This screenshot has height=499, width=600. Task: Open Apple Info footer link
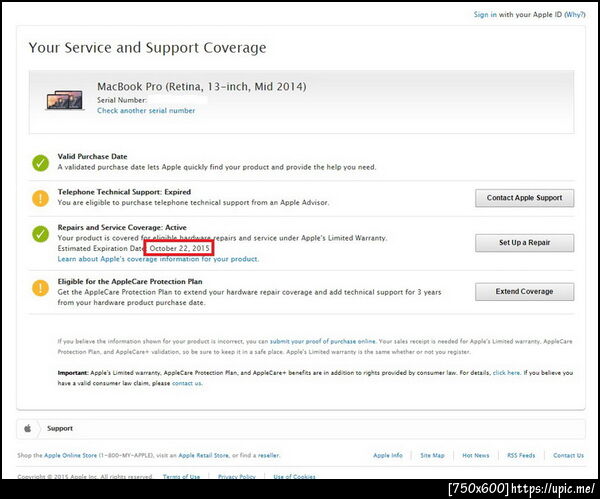click(x=388, y=455)
